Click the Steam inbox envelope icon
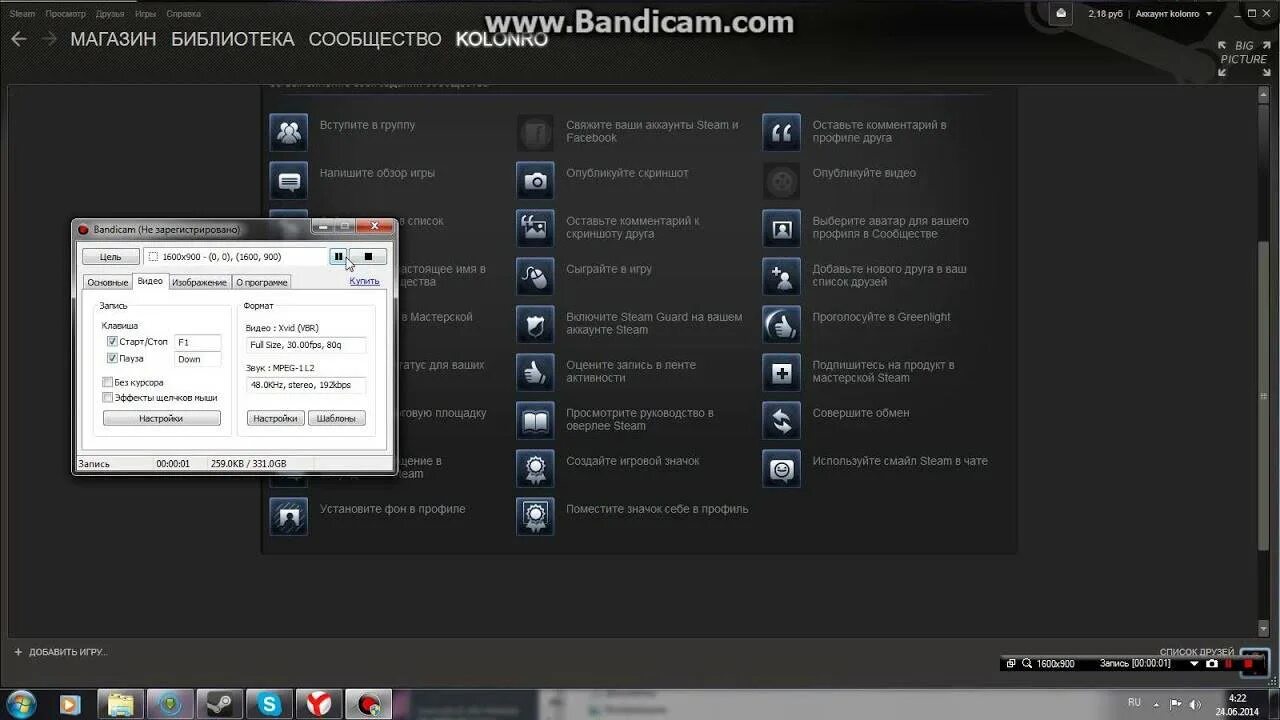Image resolution: width=1280 pixels, height=720 pixels. coord(1061,14)
